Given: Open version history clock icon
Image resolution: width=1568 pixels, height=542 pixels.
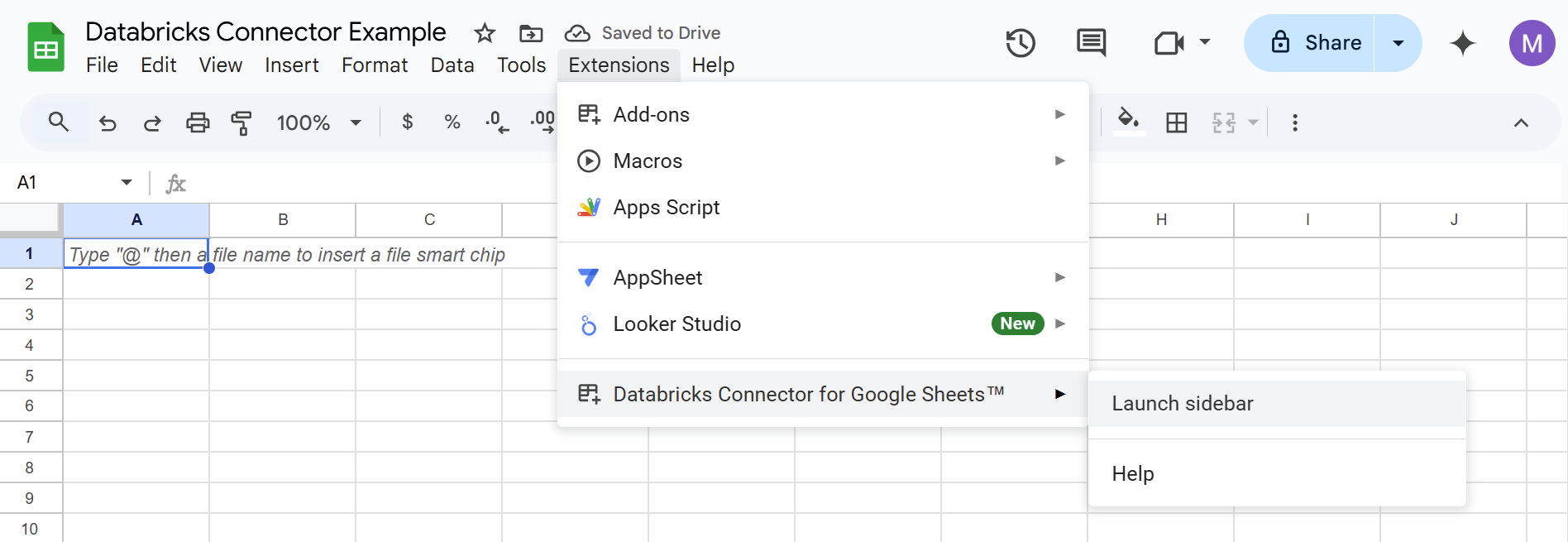Looking at the screenshot, I should pyautogui.click(x=1021, y=43).
